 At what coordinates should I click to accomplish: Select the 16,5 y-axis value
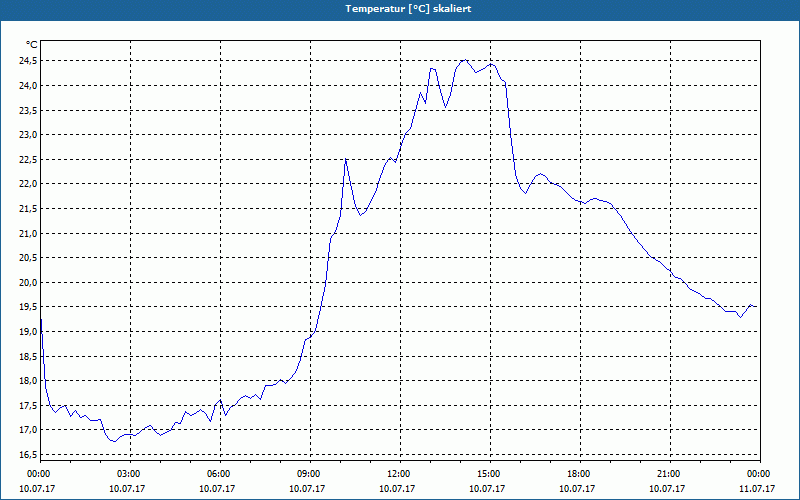pyautogui.click(x=27, y=455)
